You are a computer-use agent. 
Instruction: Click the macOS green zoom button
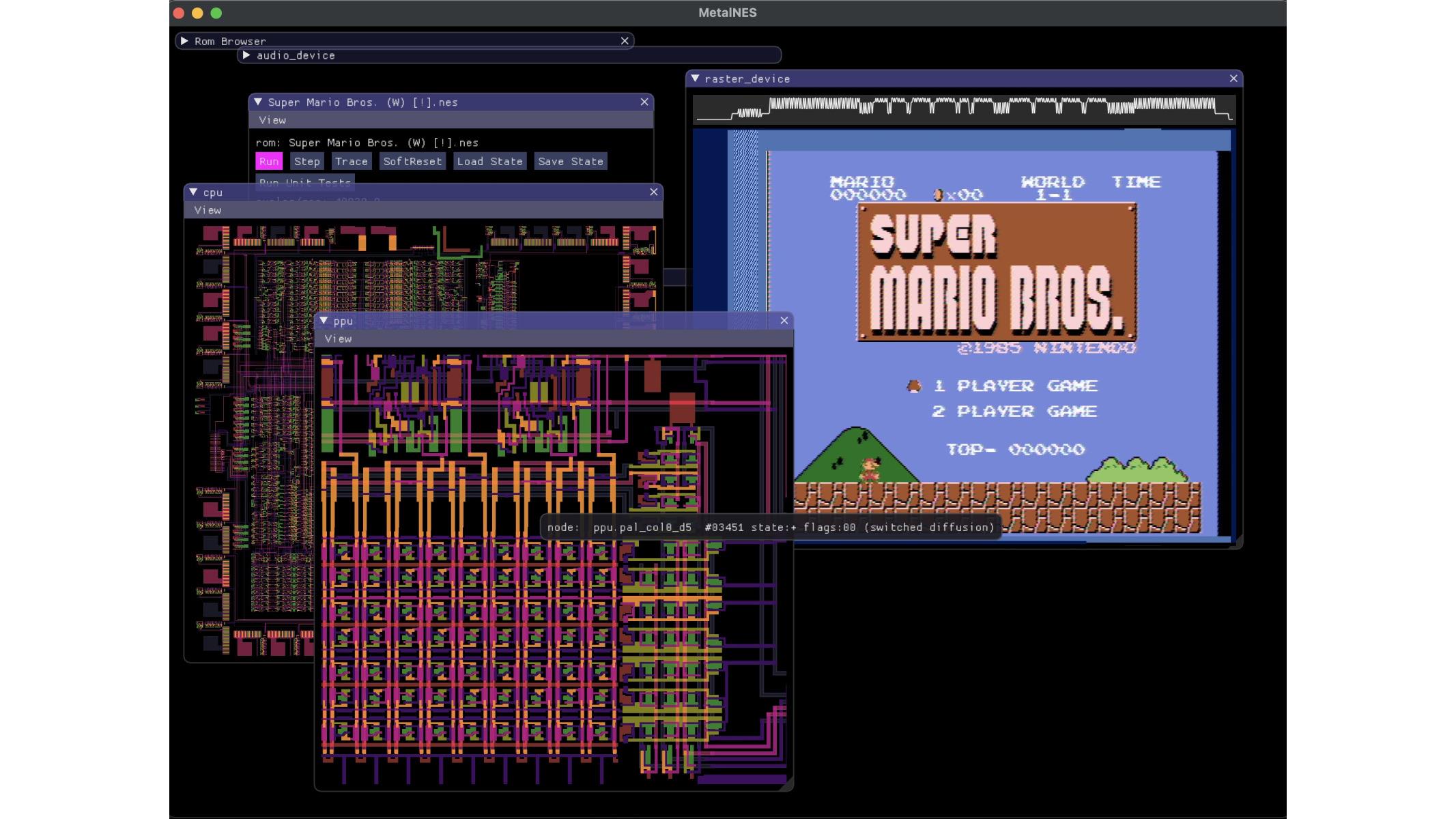[x=216, y=13]
